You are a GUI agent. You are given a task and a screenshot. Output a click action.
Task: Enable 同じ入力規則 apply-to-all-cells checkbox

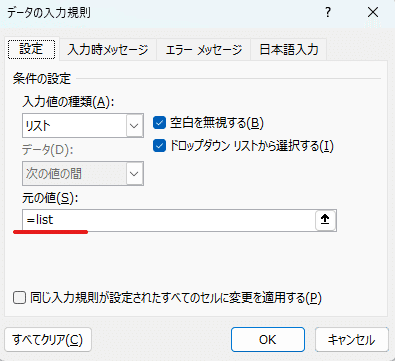tap(19, 297)
